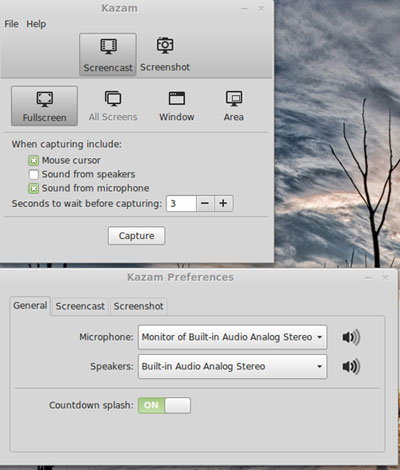The width and height of the screenshot is (400, 470).
Task: Open the File menu in Kazam
Action: pyautogui.click(x=11, y=24)
